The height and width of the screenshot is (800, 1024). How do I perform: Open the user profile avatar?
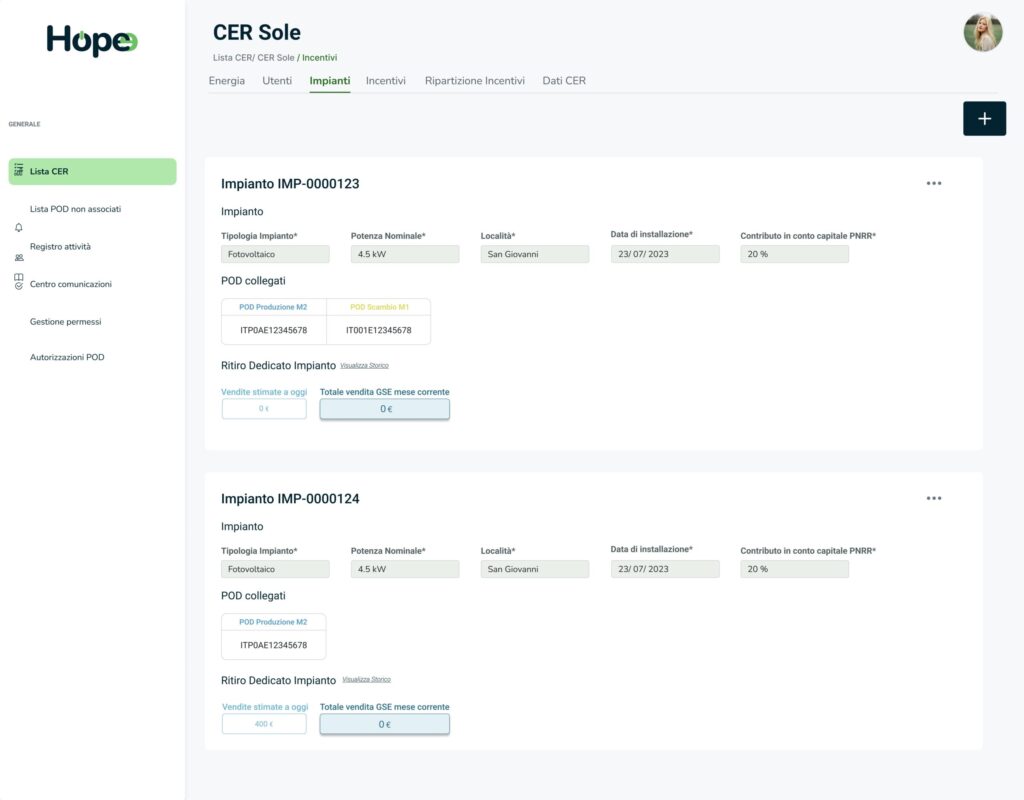click(x=982, y=33)
